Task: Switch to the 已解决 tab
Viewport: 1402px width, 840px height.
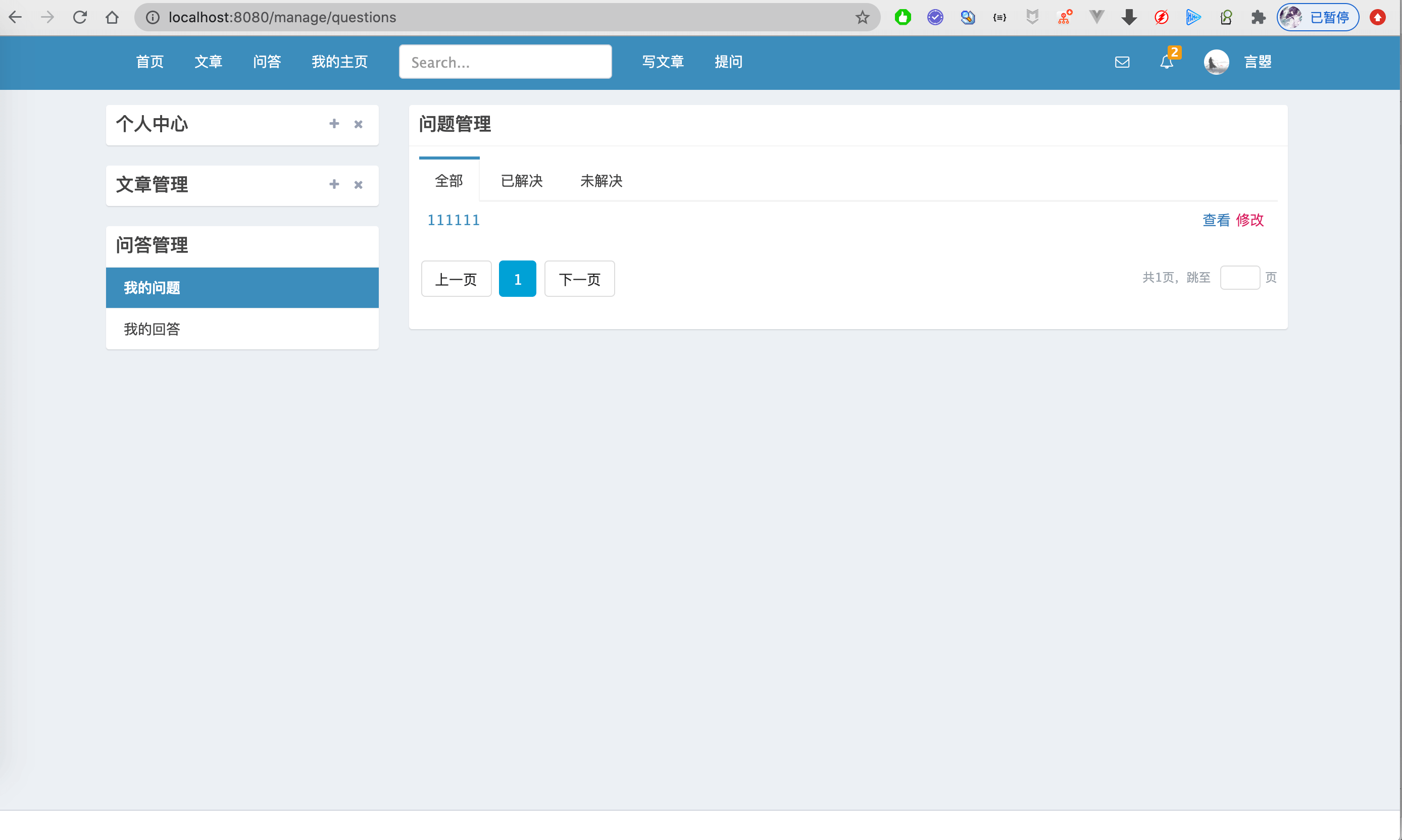Action: (522, 181)
